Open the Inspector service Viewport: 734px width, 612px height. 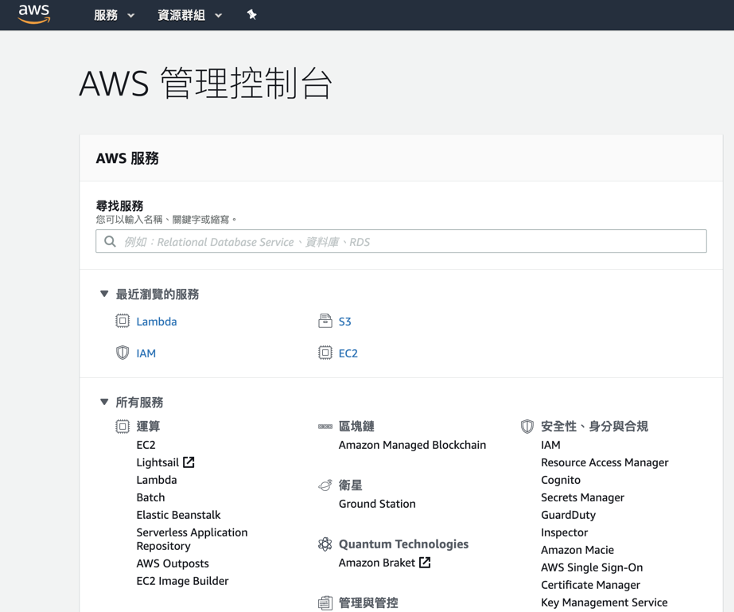(565, 532)
